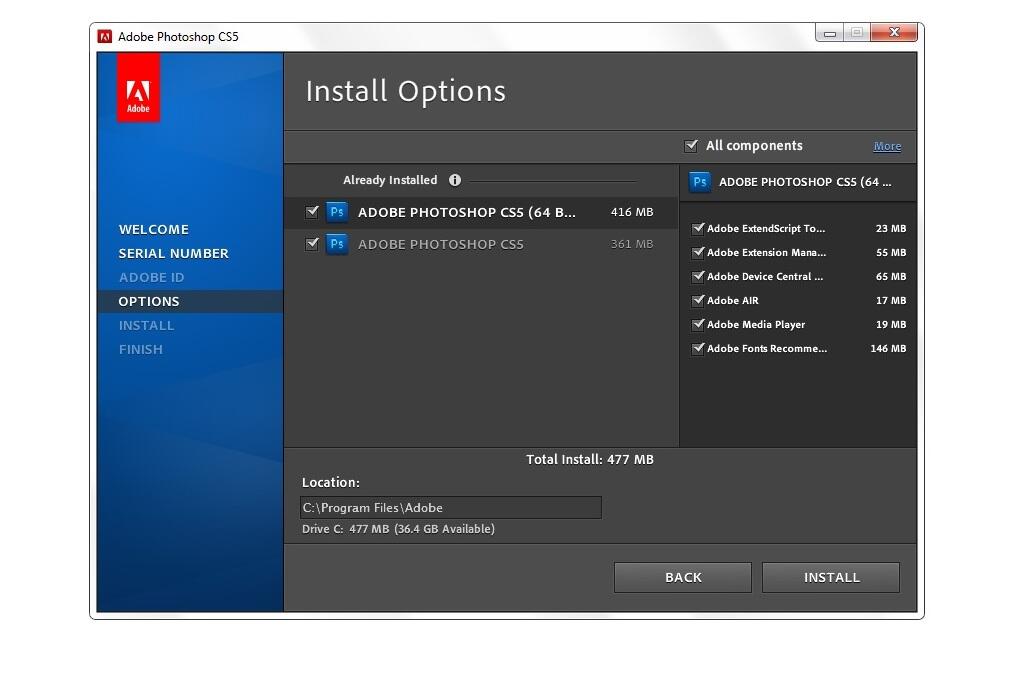Select the ADOBE PHOTOSHOP CS5 (64 B...) product name
Viewport: 1031px width, 697px height.
(x=467, y=212)
